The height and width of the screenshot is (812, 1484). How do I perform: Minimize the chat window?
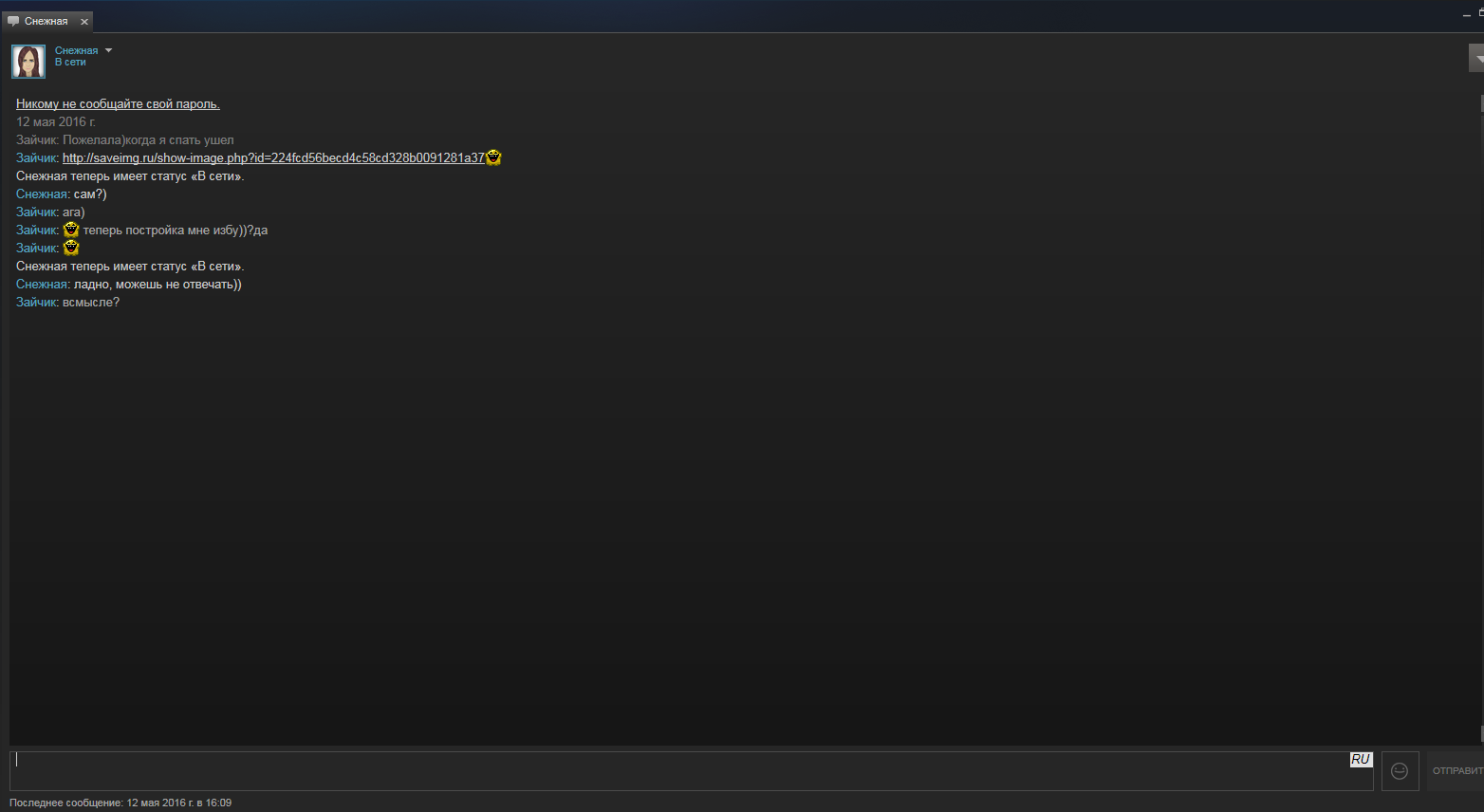click(x=1467, y=15)
